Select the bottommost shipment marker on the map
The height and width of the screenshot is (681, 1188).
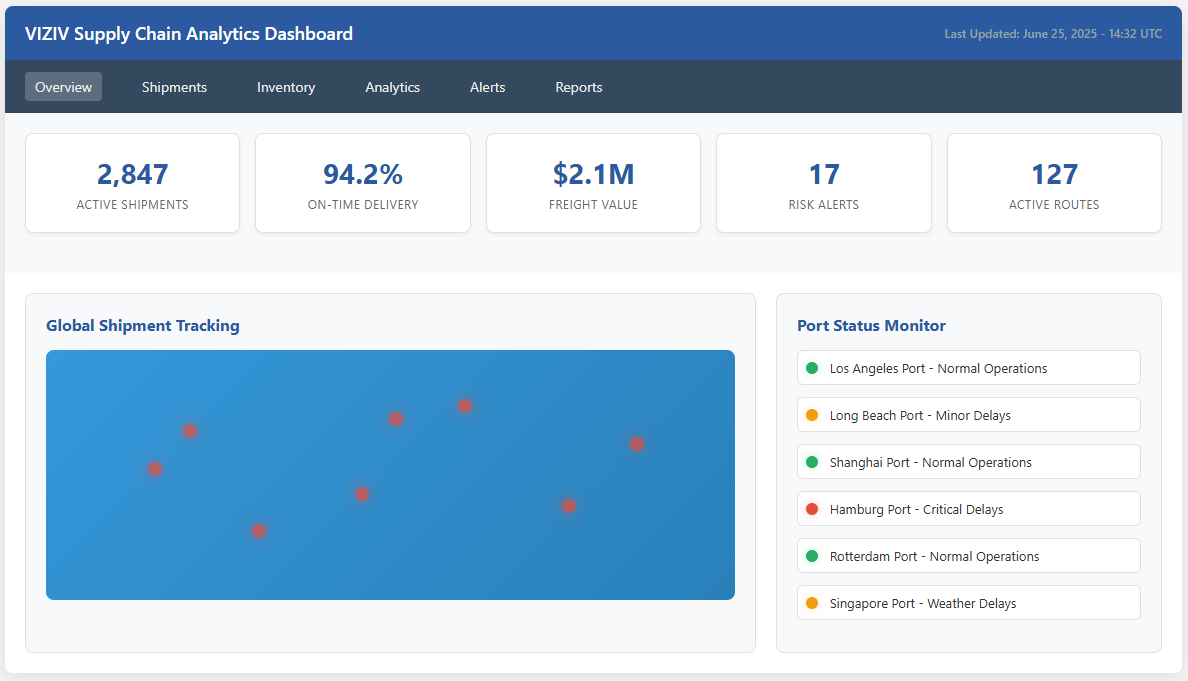pyautogui.click(x=259, y=531)
